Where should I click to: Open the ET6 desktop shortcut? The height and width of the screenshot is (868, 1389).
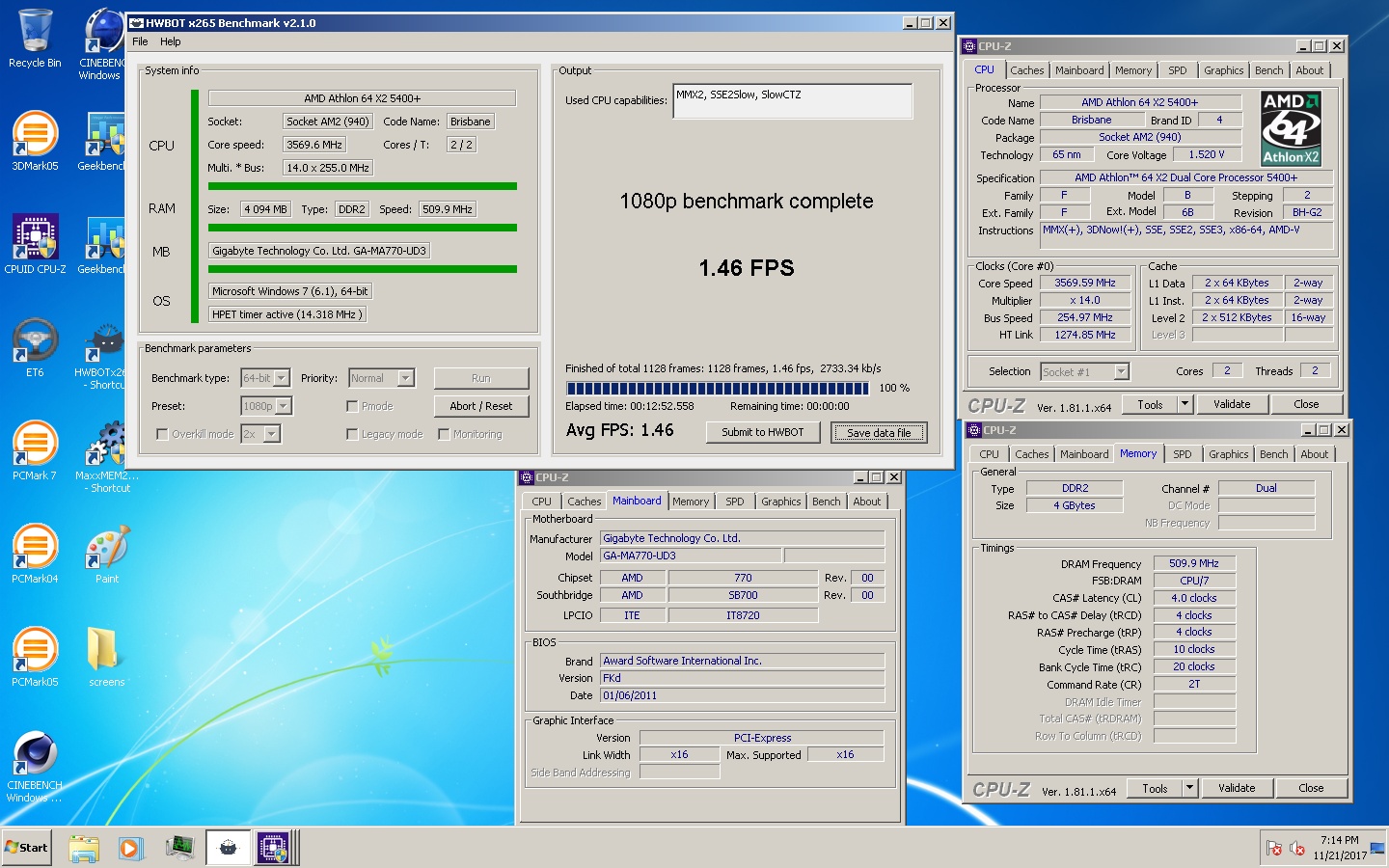click(35, 347)
